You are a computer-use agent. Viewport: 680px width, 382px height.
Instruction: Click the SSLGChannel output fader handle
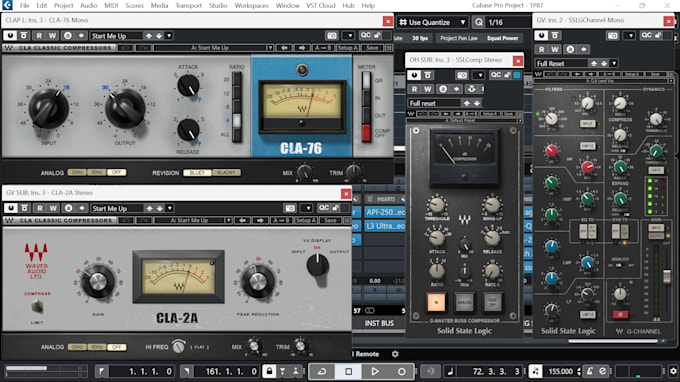(667, 276)
